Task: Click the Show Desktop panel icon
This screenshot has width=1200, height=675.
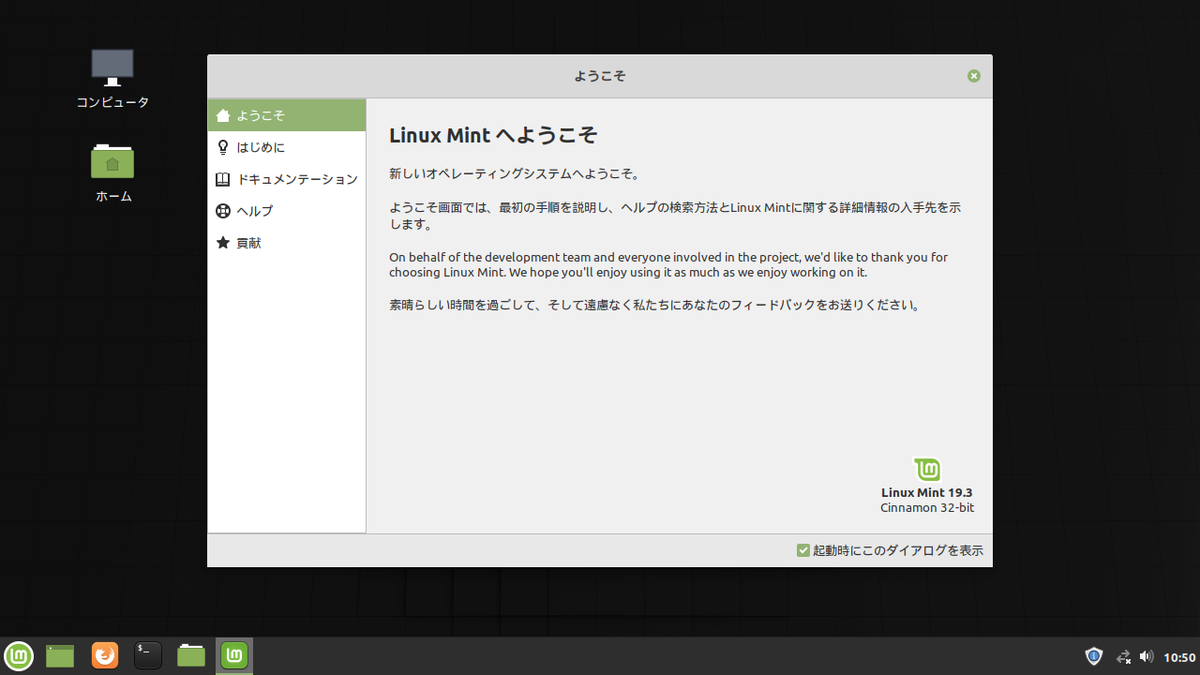Action: (x=60, y=655)
